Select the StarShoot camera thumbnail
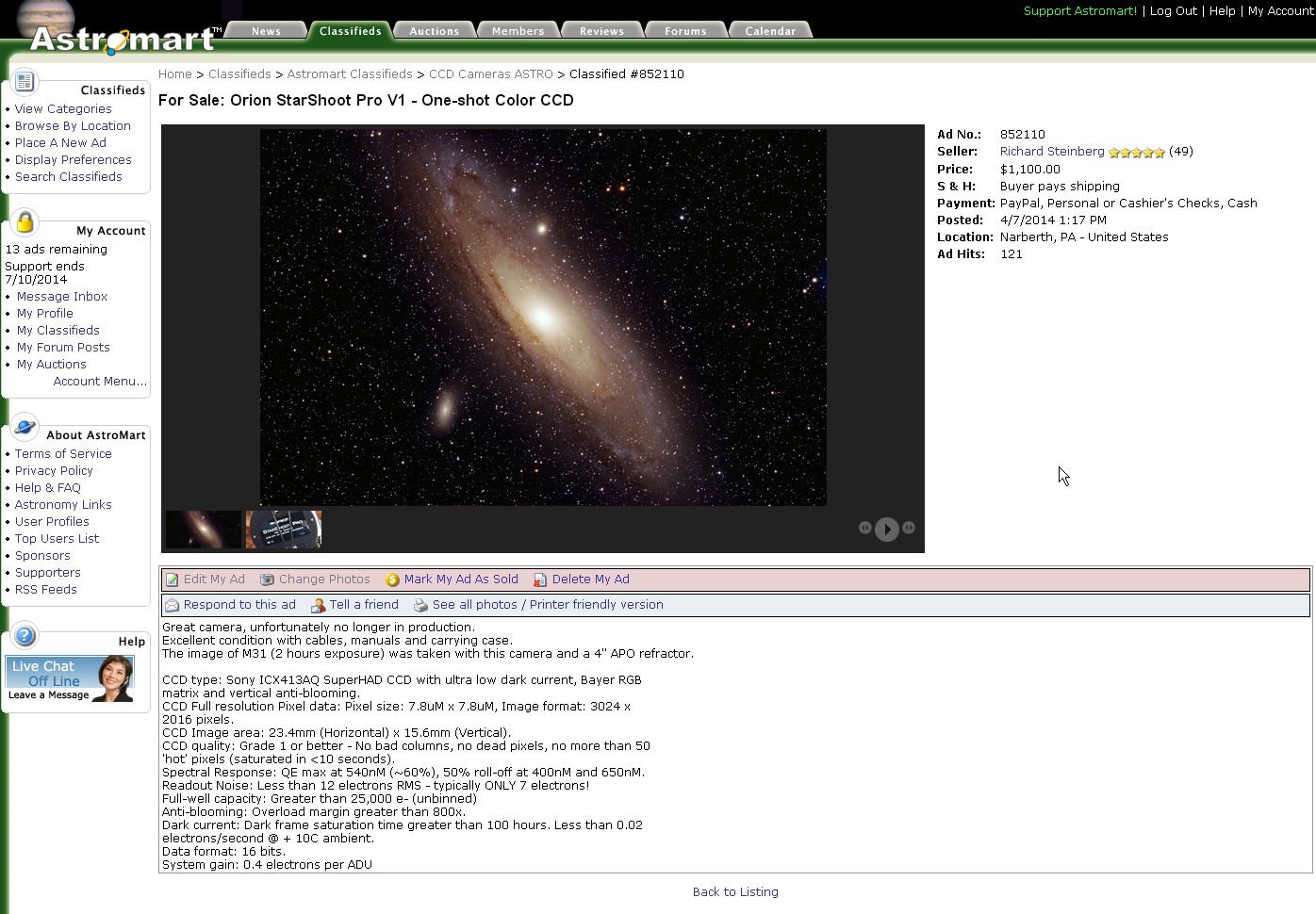Image resolution: width=1316 pixels, height=914 pixels. point(284,530)
